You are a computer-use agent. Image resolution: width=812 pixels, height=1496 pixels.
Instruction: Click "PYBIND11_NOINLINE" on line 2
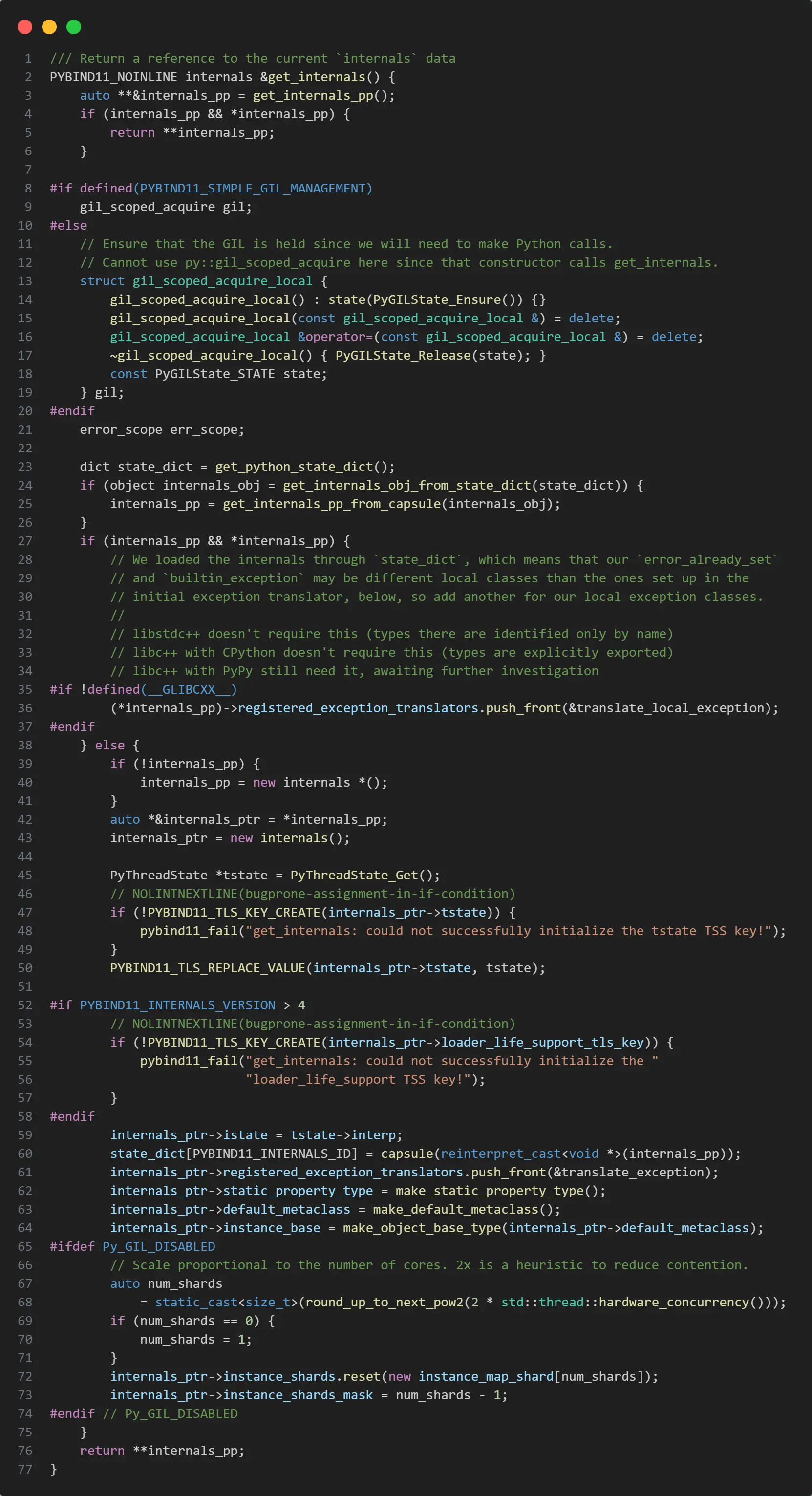[113, 77]
